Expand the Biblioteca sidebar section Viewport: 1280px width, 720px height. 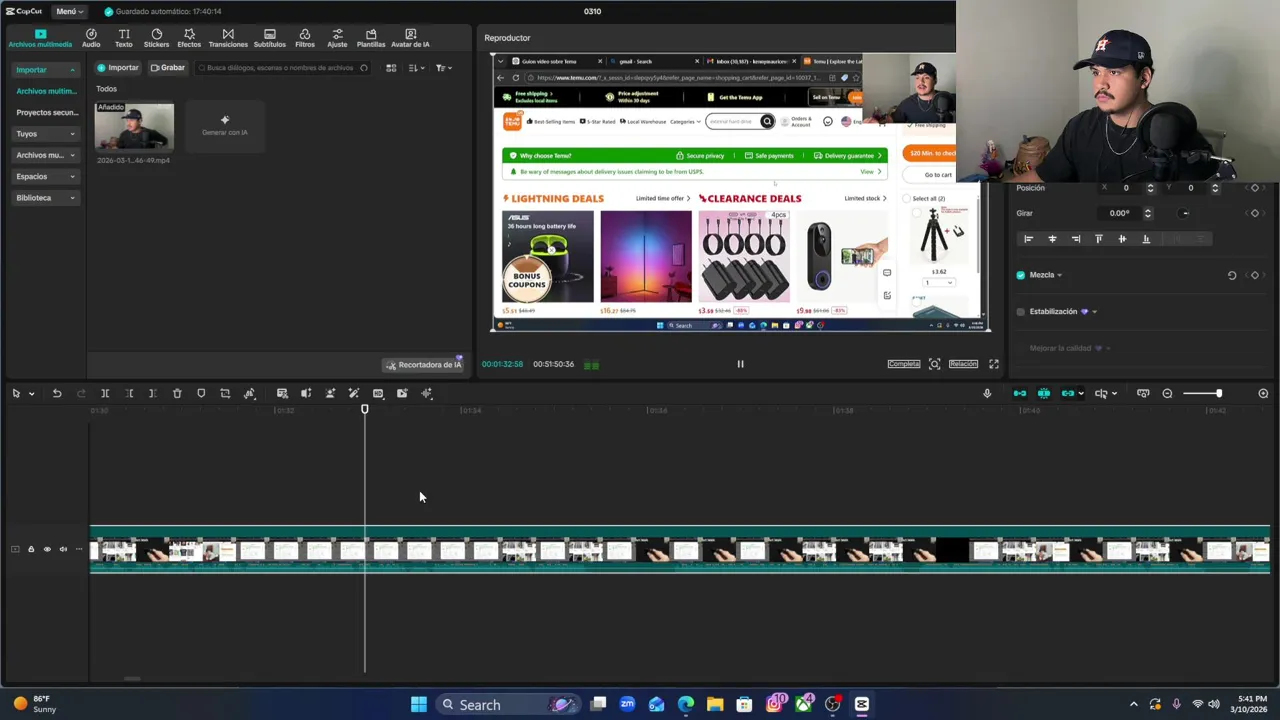(45, 197)
